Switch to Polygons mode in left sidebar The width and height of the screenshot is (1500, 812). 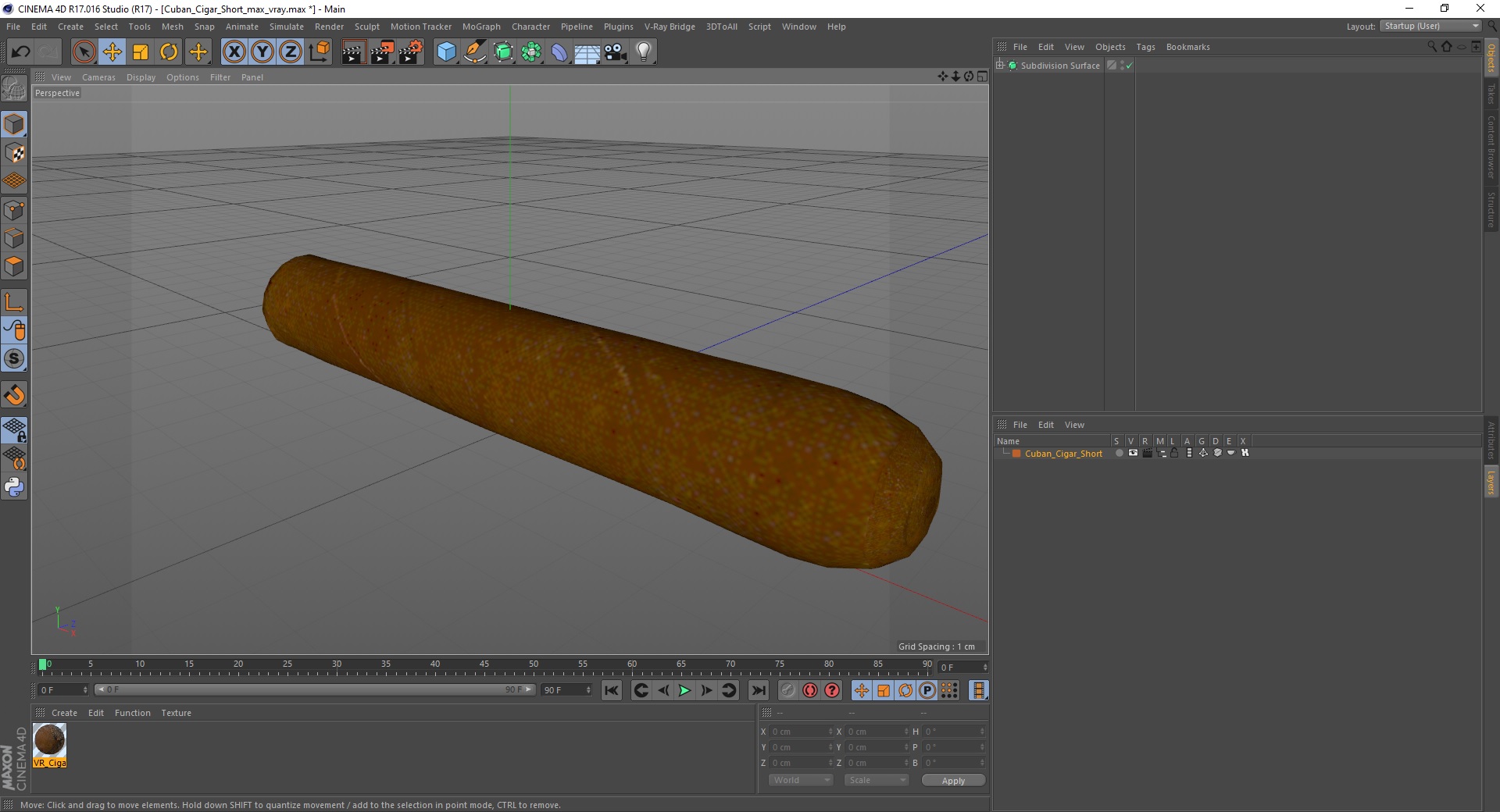click(x=14, y=267)
